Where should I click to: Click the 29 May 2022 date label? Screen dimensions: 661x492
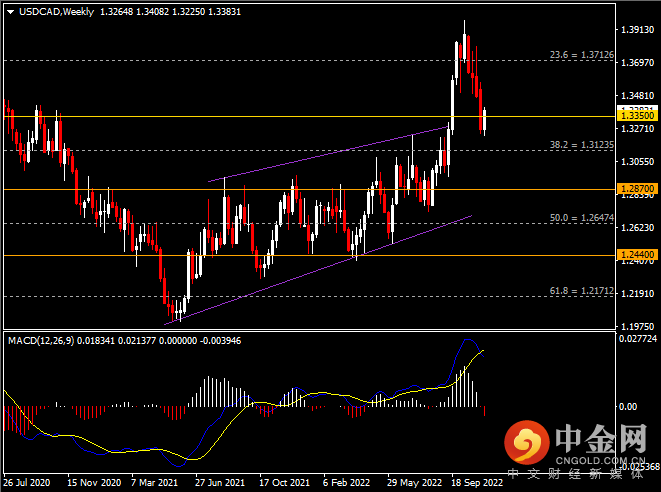414,482
